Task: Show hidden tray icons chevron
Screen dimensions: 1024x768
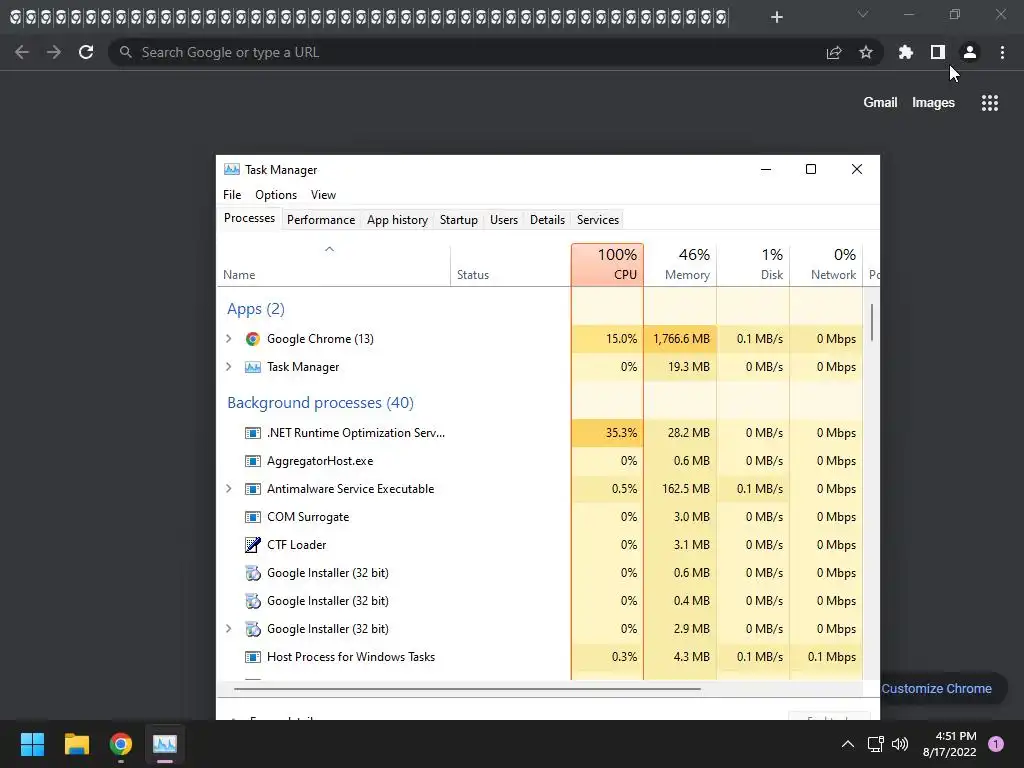Action: point(848,744)
